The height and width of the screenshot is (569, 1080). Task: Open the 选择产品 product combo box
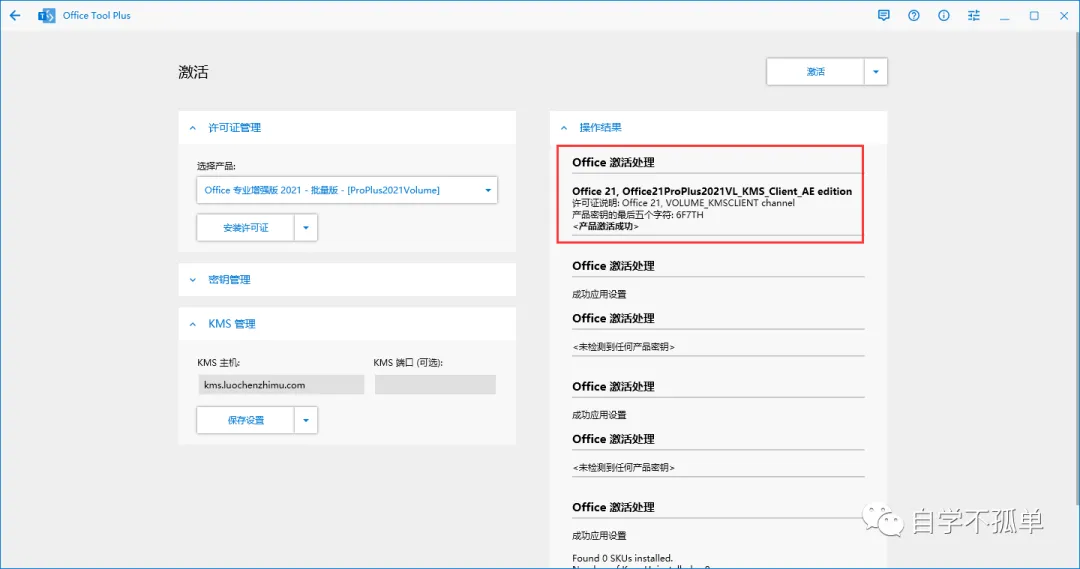point(346,190)
